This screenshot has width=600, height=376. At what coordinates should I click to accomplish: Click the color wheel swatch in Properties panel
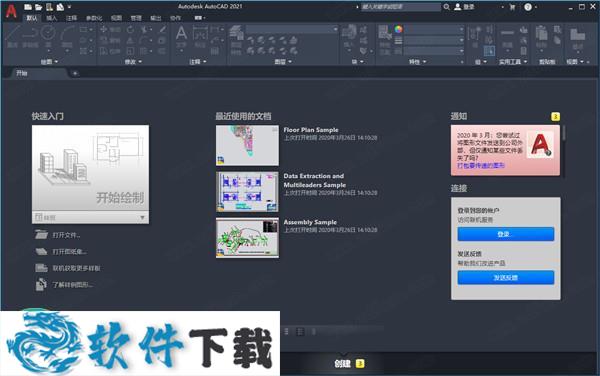tap(398, 29)
